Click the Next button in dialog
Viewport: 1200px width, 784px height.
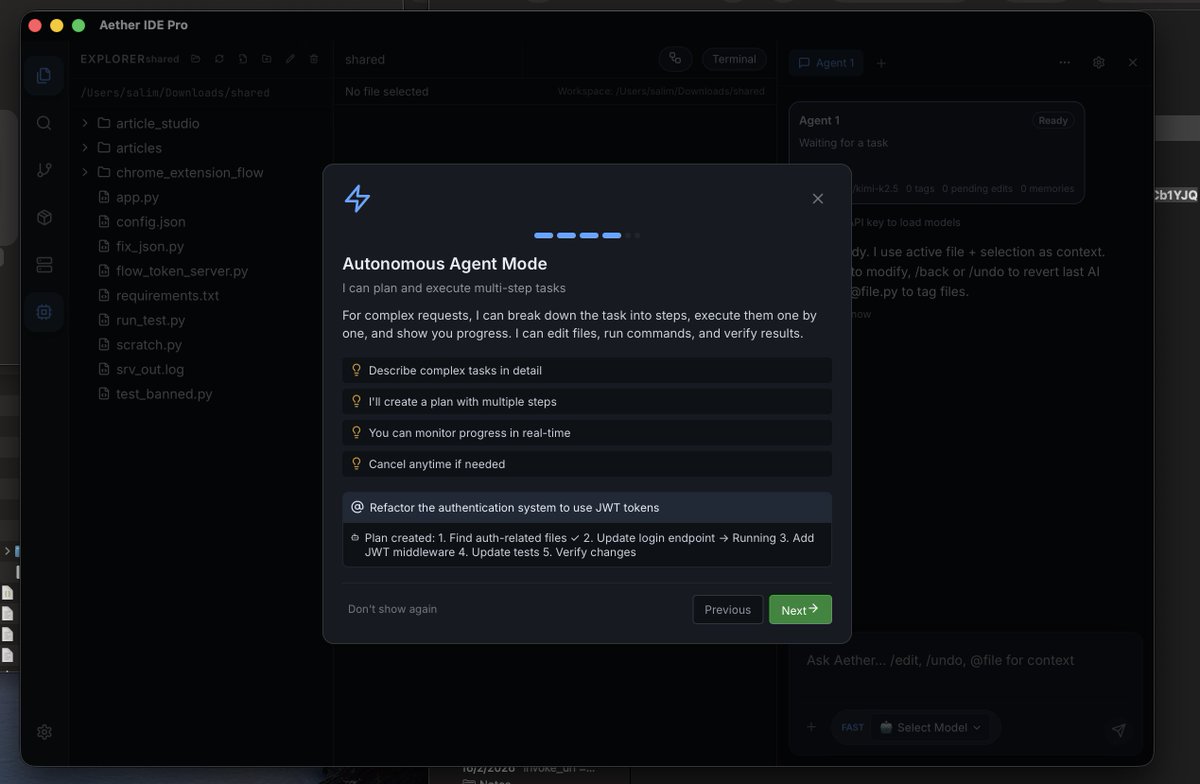point(800,609)
